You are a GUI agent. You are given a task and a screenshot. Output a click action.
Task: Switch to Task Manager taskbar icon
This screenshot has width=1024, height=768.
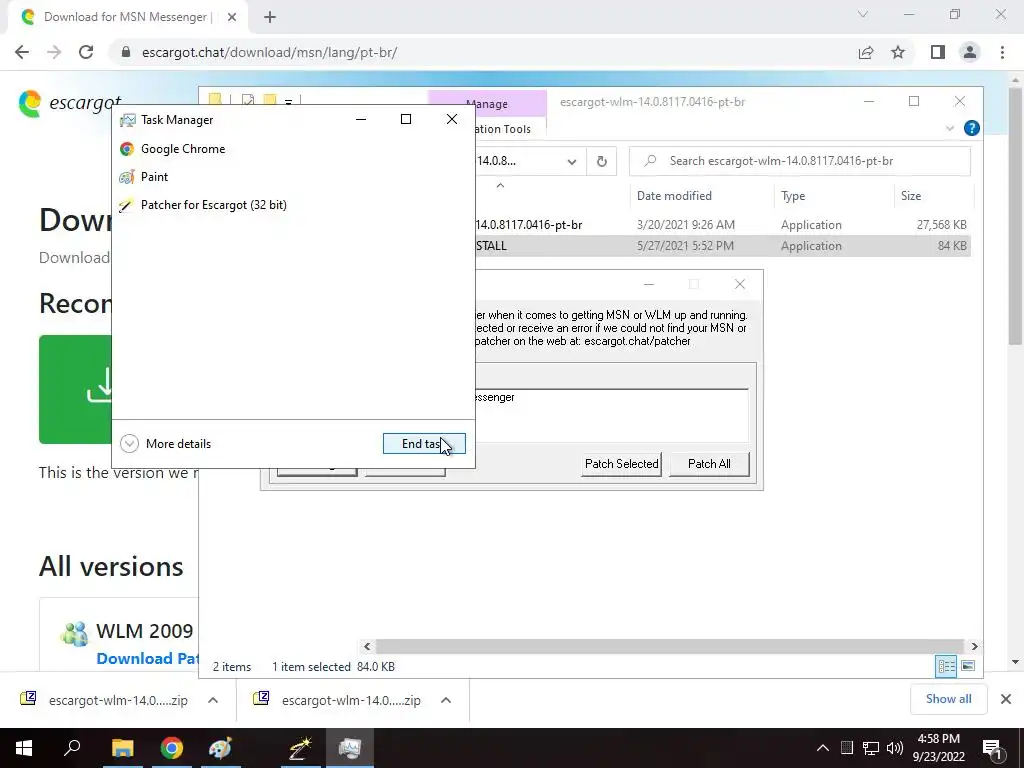click(x=350, y=748)
